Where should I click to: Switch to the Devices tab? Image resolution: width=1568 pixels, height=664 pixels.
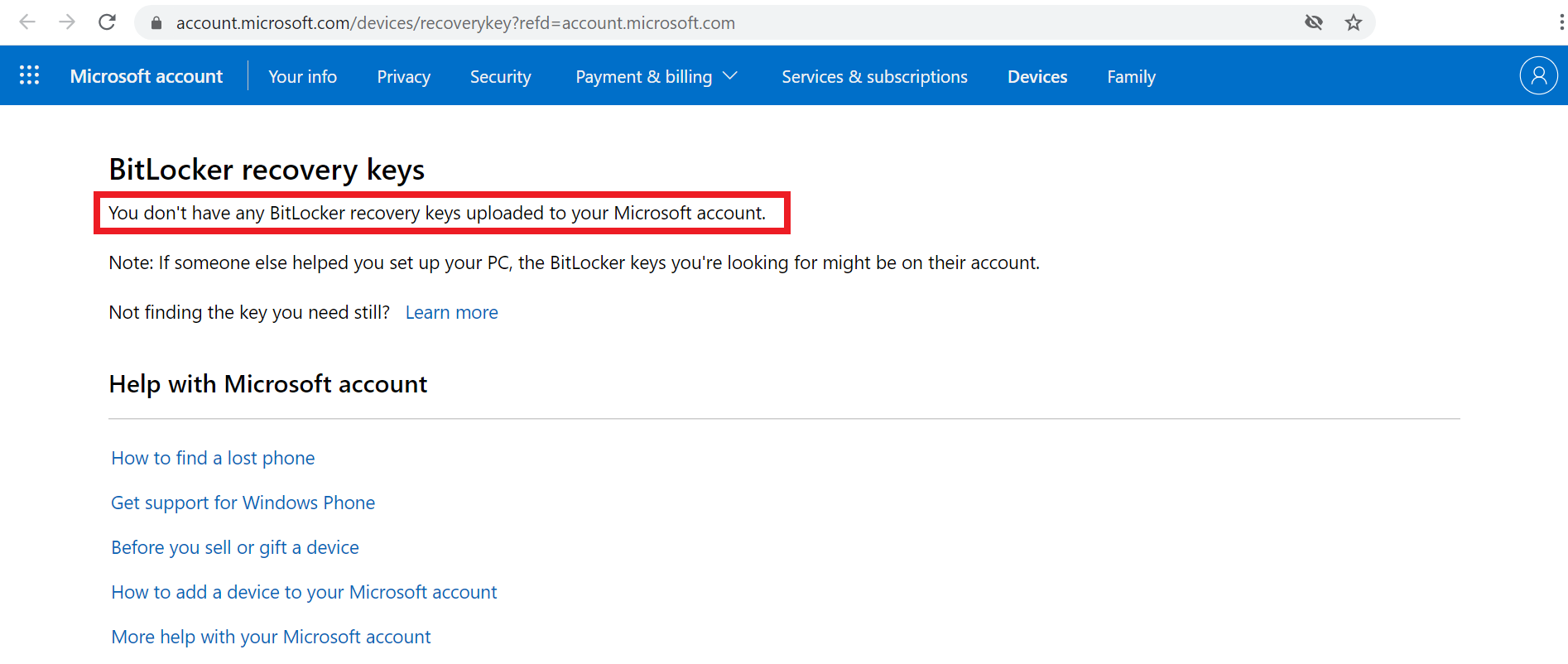coord(1037,76)
